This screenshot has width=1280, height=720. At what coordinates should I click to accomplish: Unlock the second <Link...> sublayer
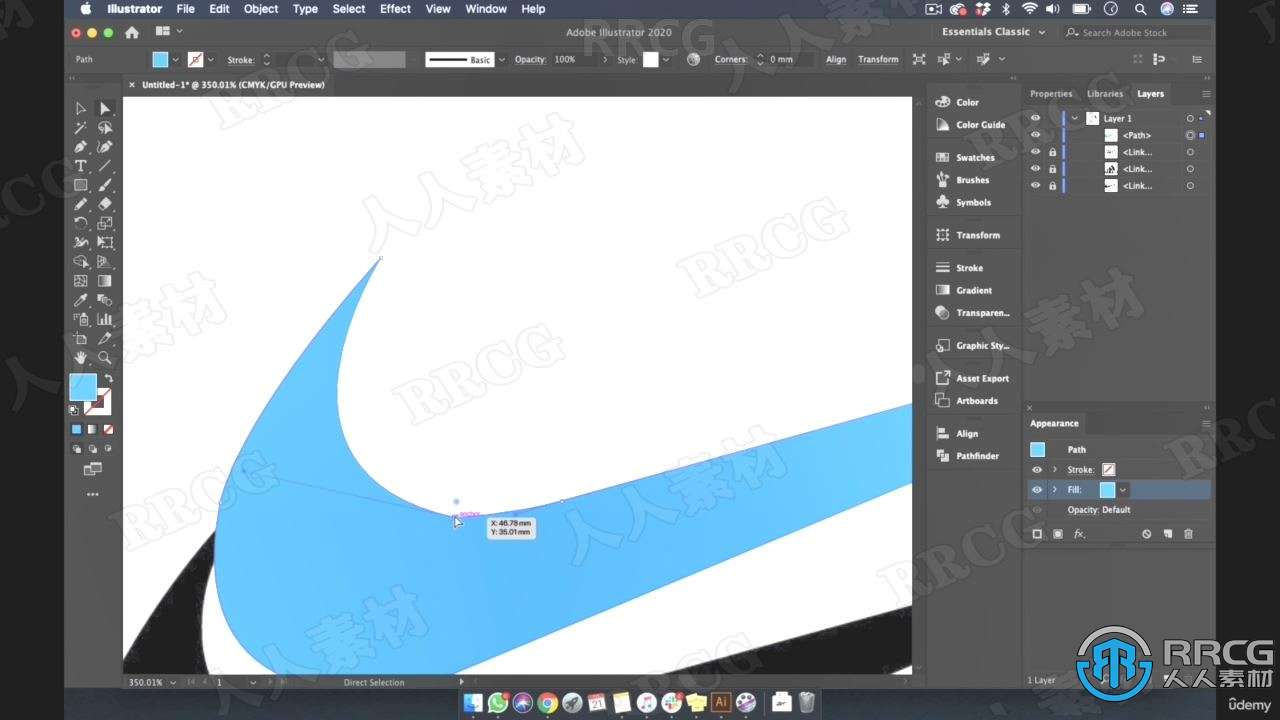[x=1052, y=169]
